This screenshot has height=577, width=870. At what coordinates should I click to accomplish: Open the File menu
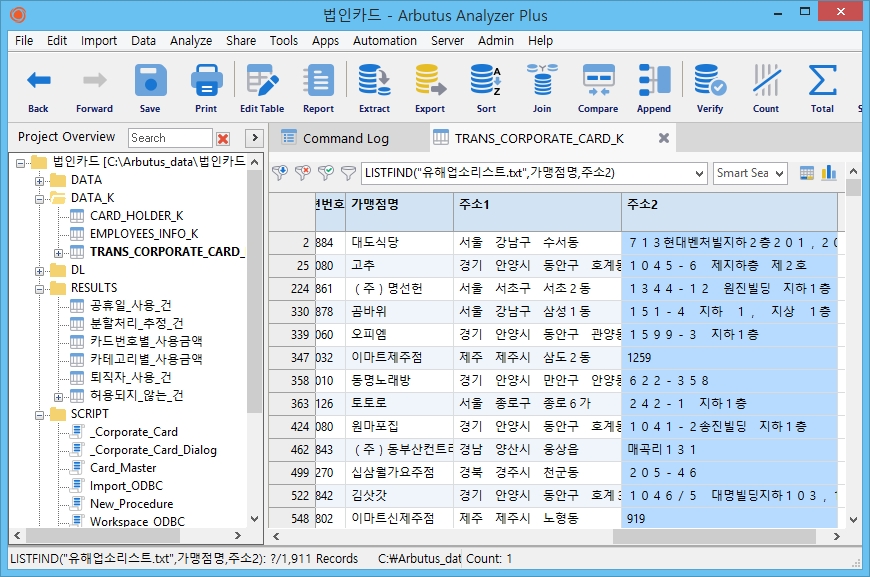point(24,41)
